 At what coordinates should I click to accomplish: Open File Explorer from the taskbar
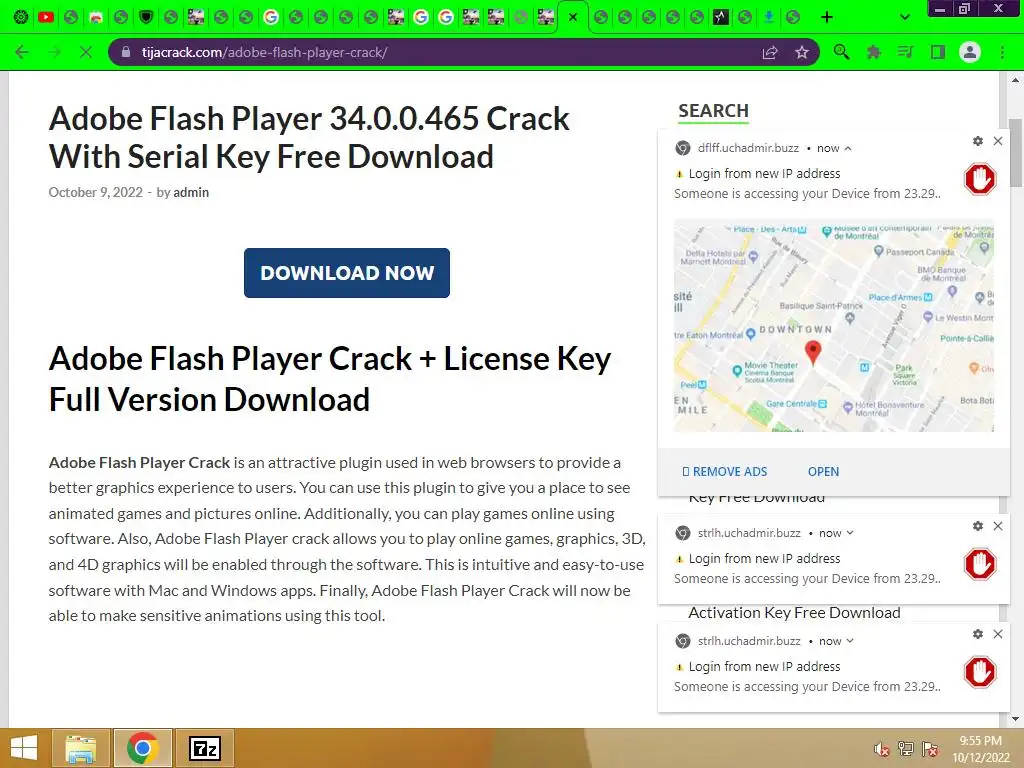(x=81, y=748)
